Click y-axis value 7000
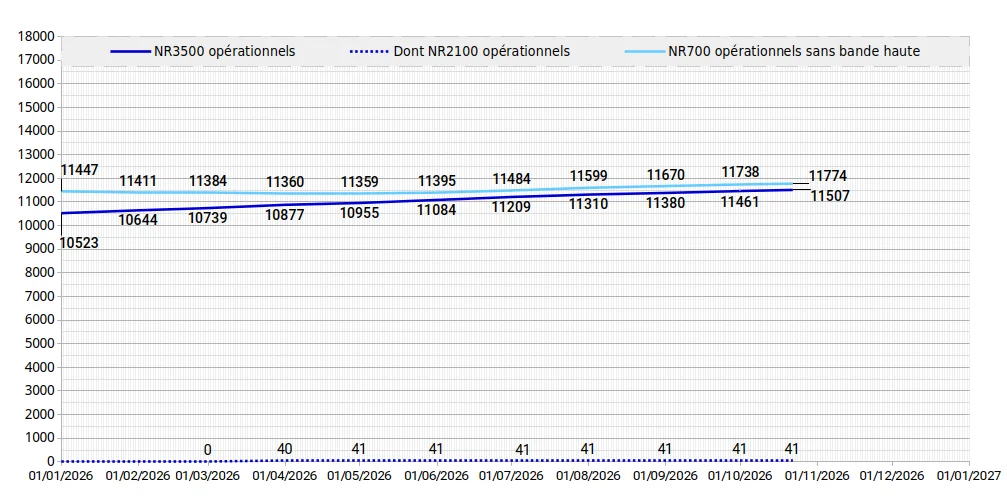This screenshot has width=1007, height=496. [42, 296]
